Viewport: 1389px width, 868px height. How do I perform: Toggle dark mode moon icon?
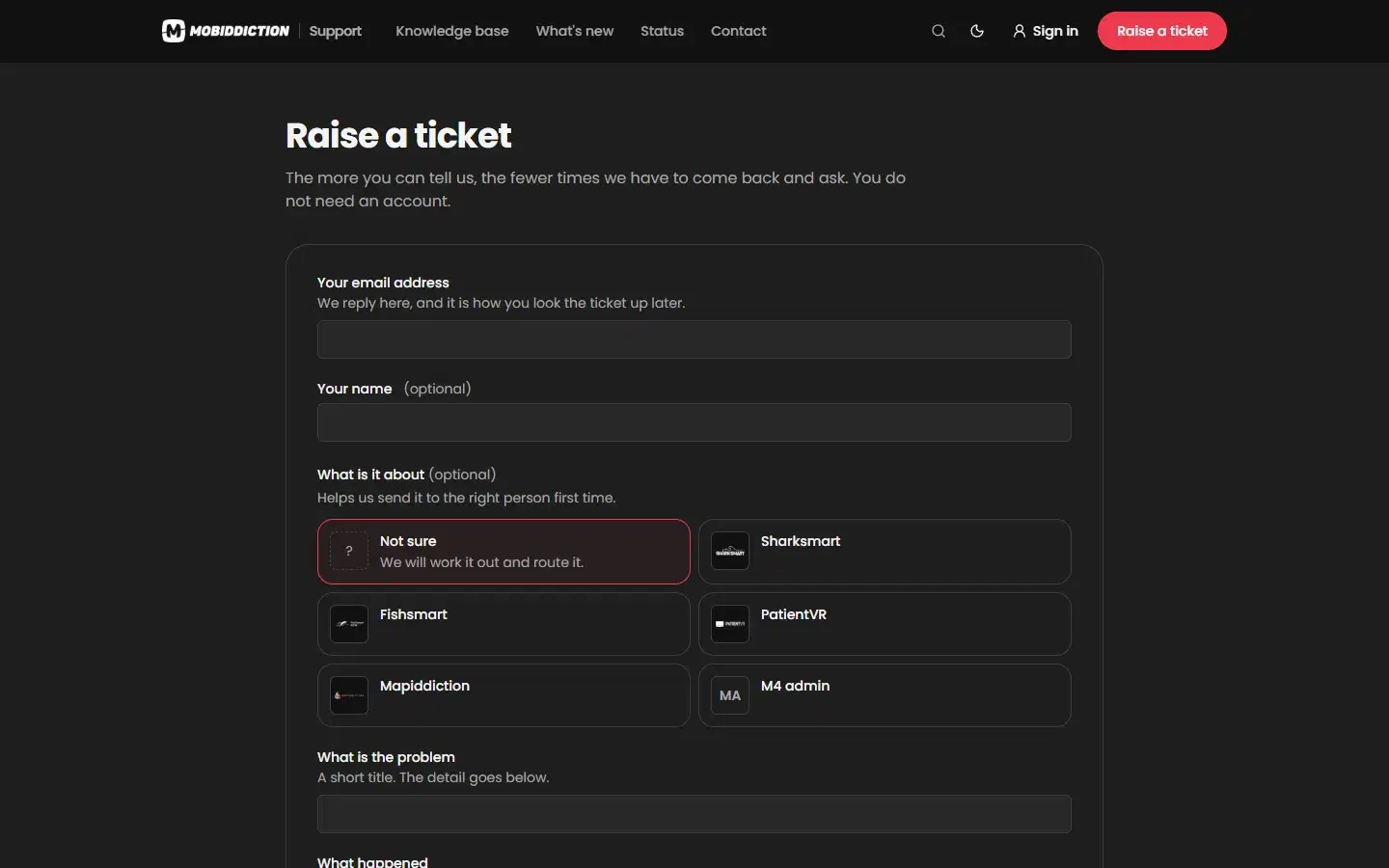click(x=977, y=31)
